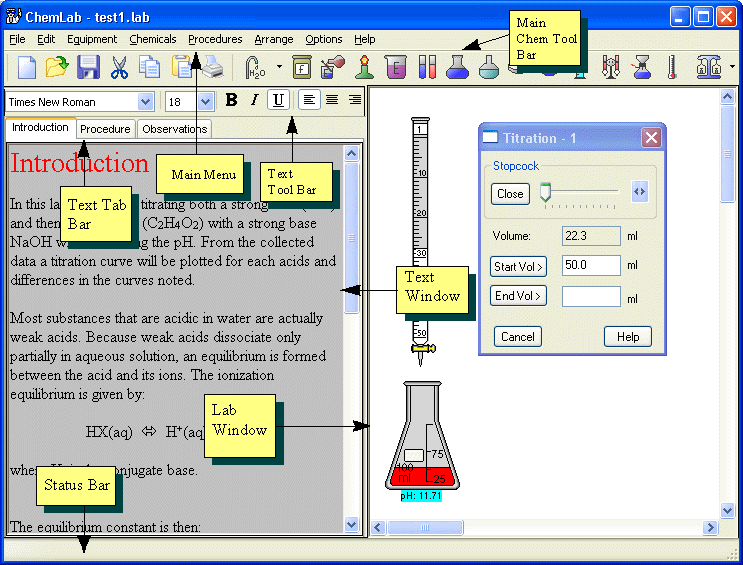Click the End Vol input field
The image size is (743, 565).
(x=591, y=296)
